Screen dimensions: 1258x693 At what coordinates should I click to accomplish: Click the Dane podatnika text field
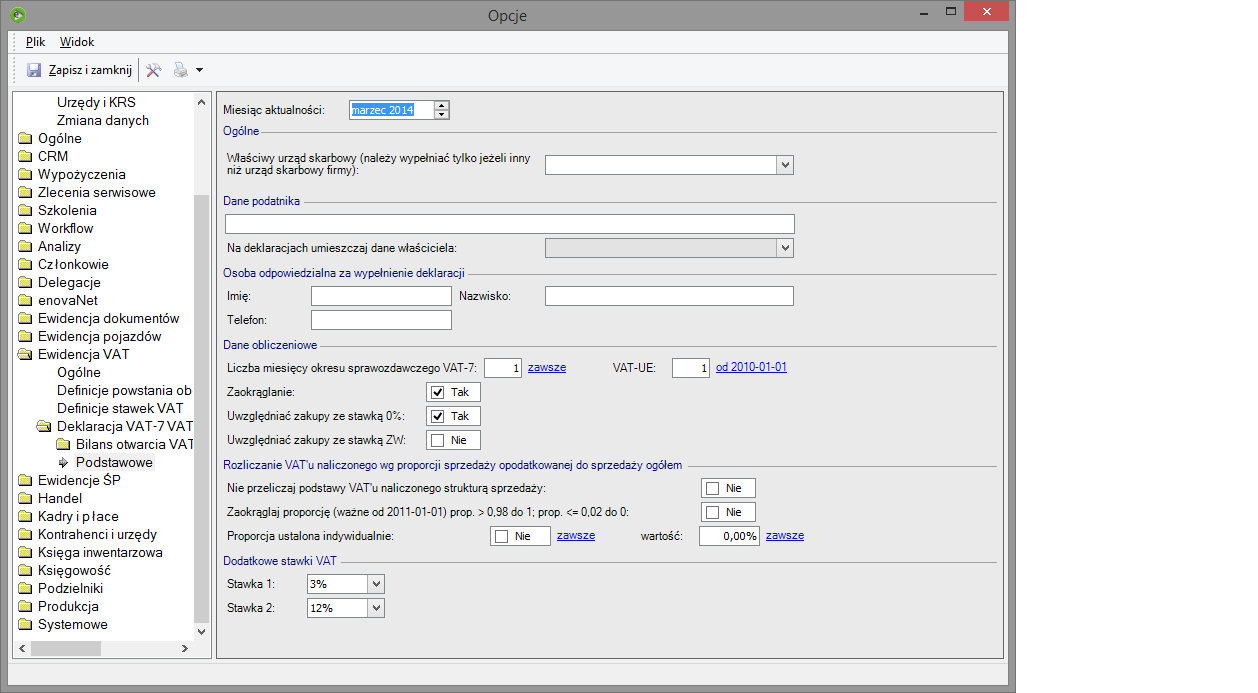[510, 224]
